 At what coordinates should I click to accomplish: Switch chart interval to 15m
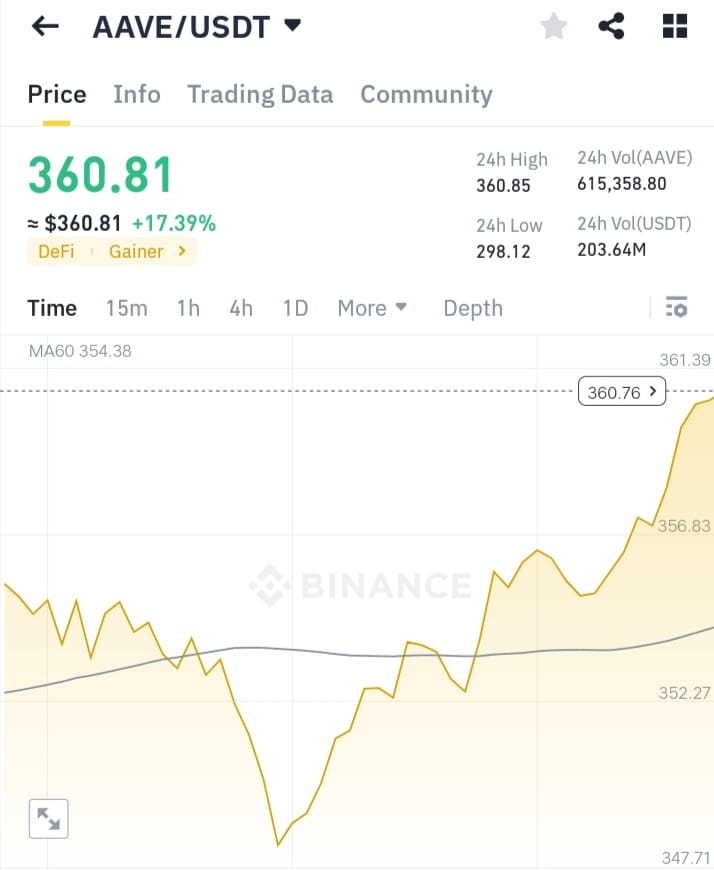point(126,308)
